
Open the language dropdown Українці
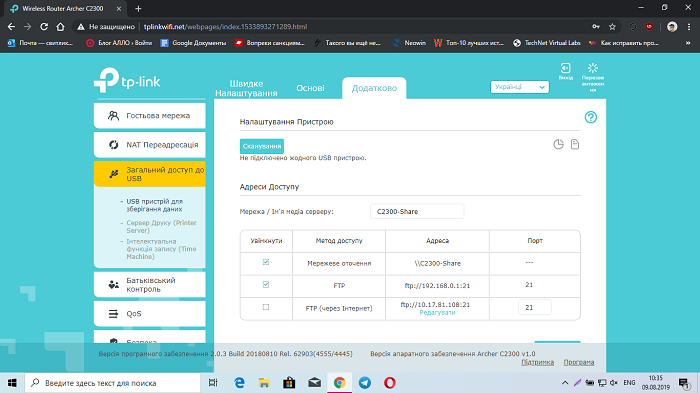point(520,87)
